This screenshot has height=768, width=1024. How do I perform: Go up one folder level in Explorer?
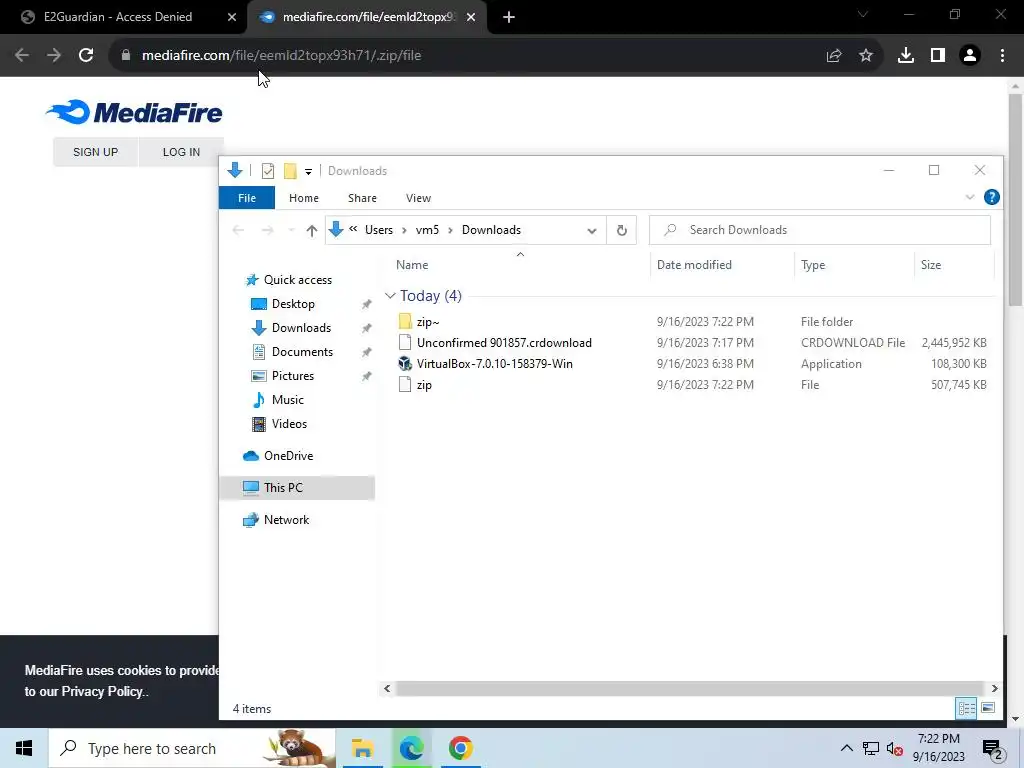tap(312, 230)
